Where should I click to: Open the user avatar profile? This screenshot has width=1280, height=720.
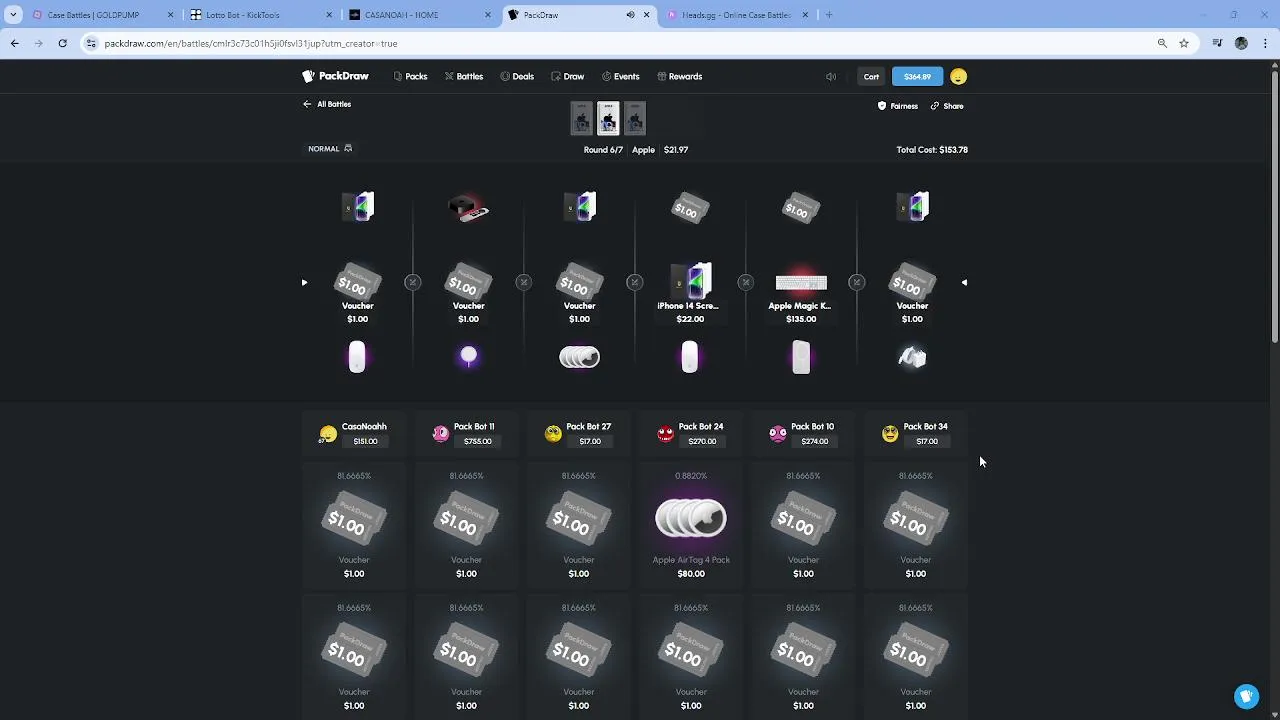958,77
